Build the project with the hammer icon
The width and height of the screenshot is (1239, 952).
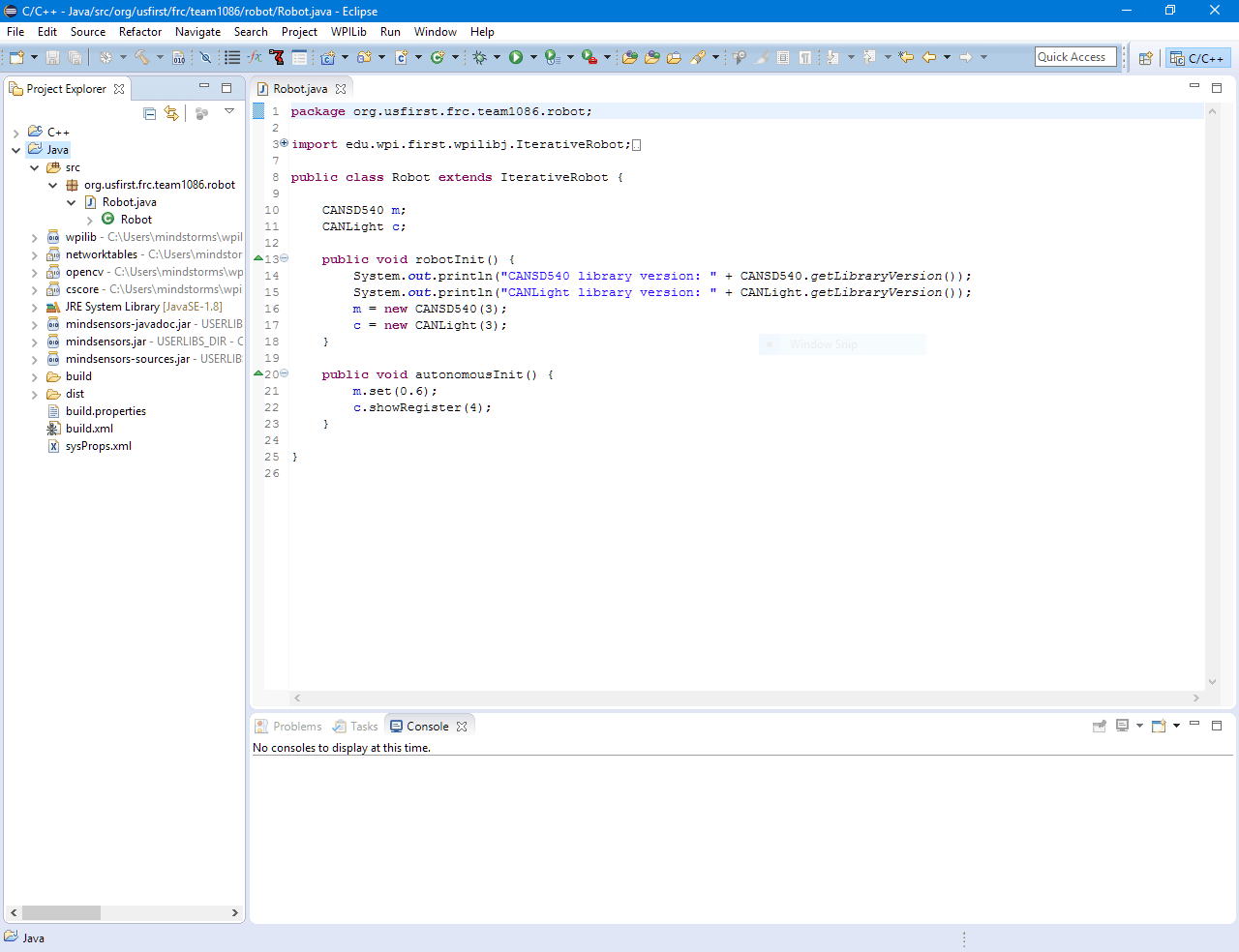(x=142, y=57)
